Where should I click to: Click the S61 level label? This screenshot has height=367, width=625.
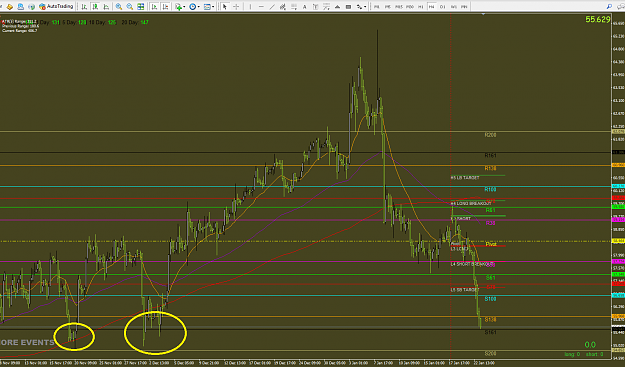(491, 277)
